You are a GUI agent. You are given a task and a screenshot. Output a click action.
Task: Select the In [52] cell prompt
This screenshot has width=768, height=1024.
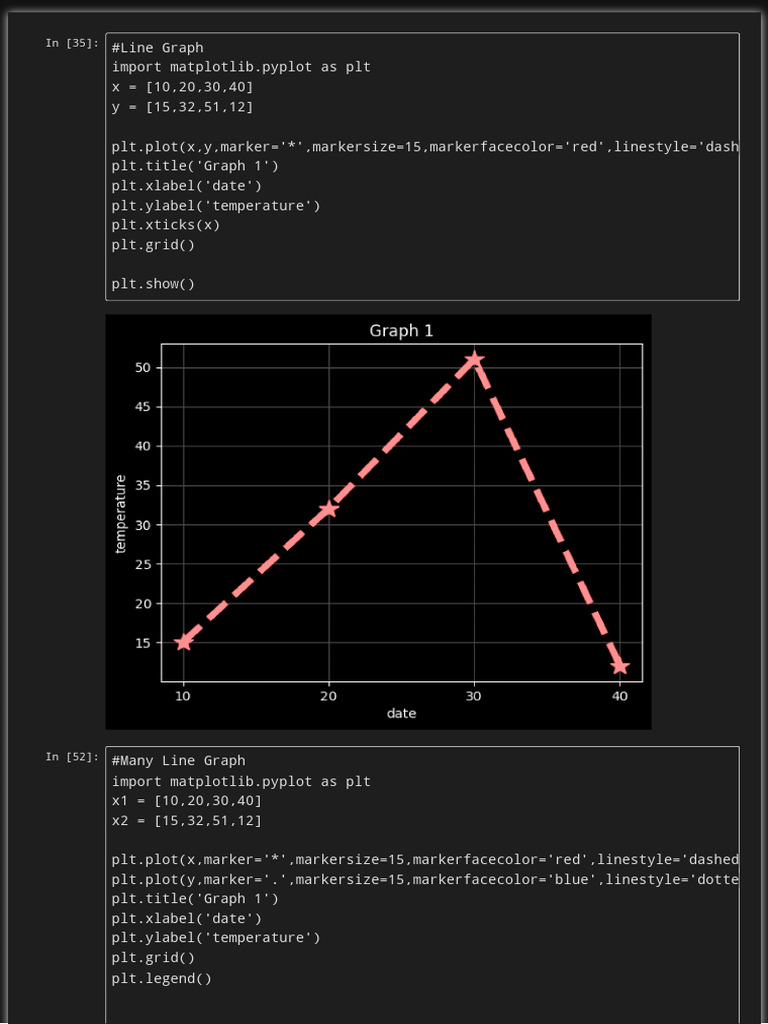(72, 756)
